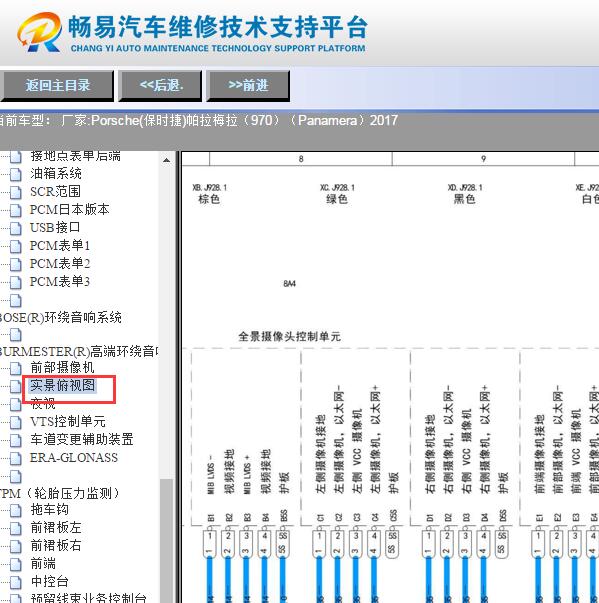Click the current vehicle model Panamera 2017 text
599x603 pixels.
point(198,121)
